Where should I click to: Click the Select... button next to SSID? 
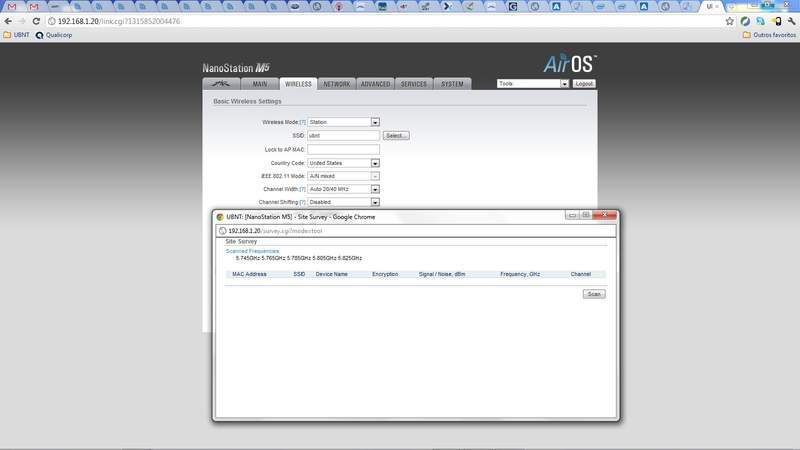coord(396,136)
